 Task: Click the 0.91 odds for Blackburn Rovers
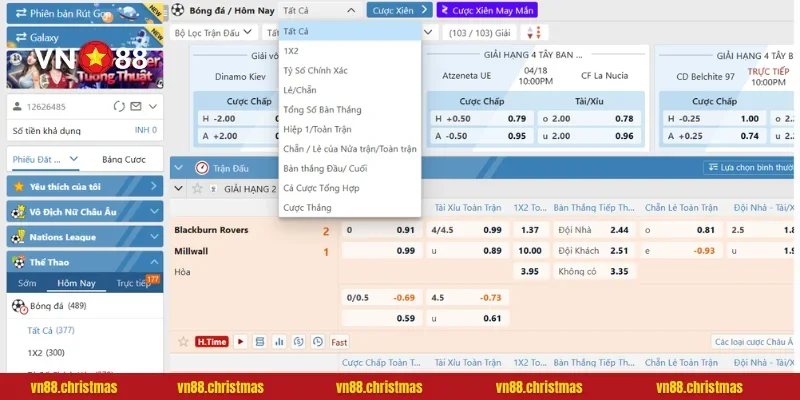[406, 230]
